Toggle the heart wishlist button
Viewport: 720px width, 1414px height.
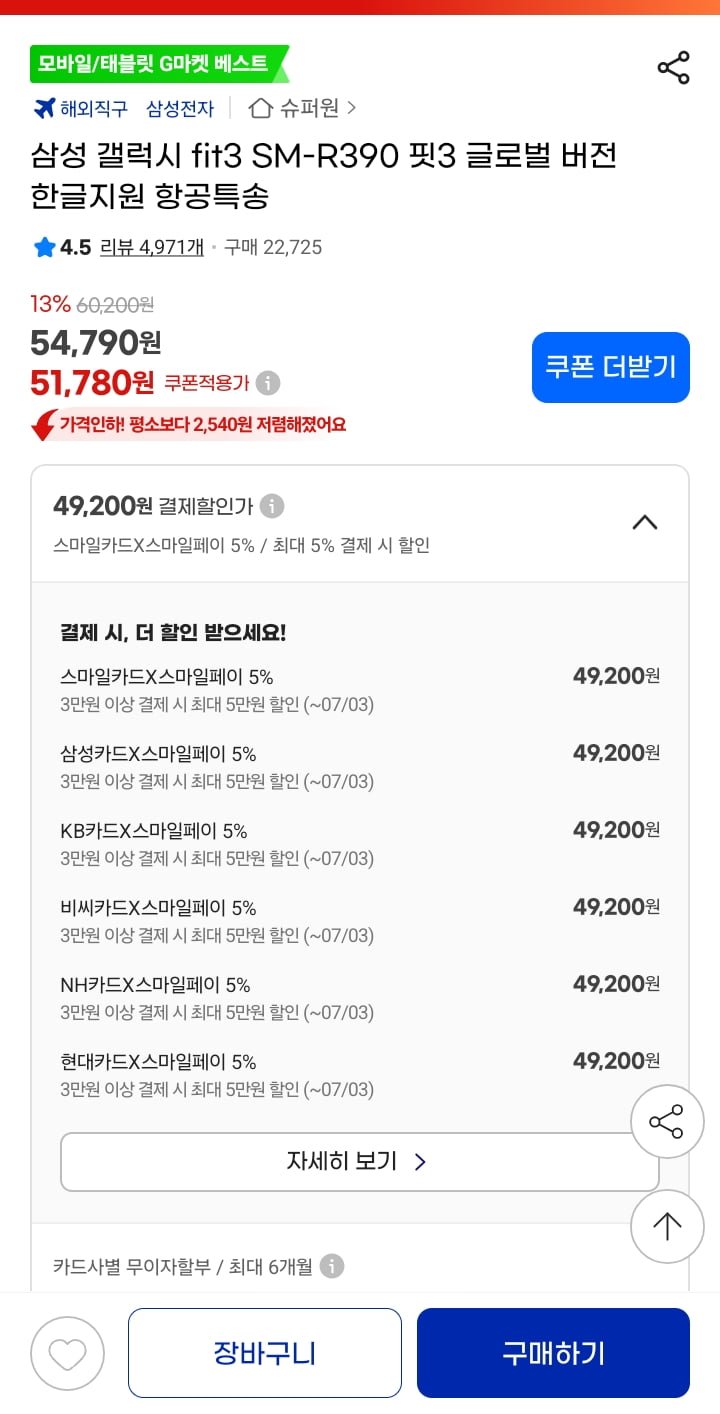68,1354
